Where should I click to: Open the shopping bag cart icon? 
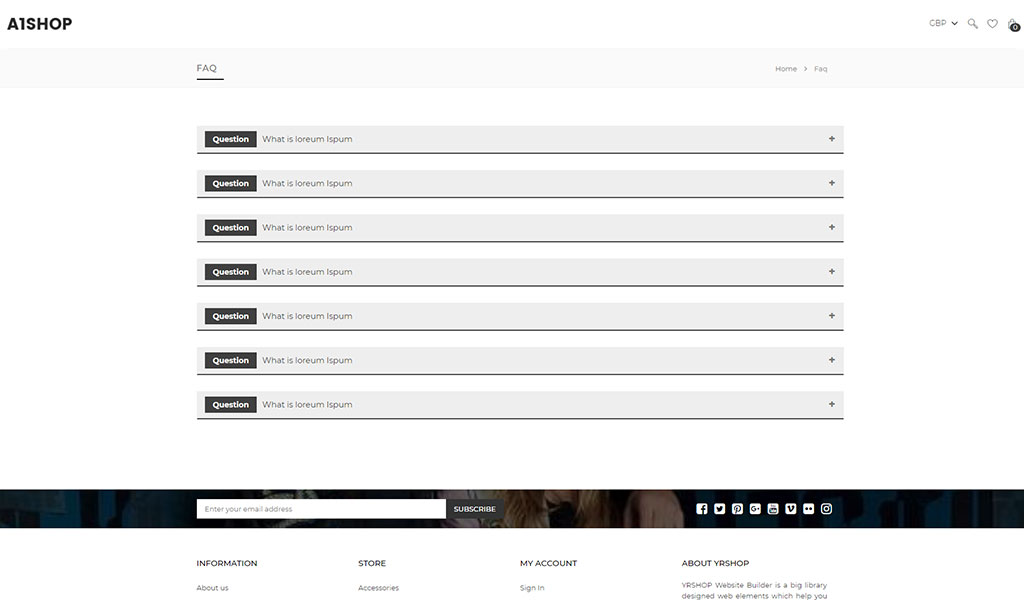[x=1013, y=24]
